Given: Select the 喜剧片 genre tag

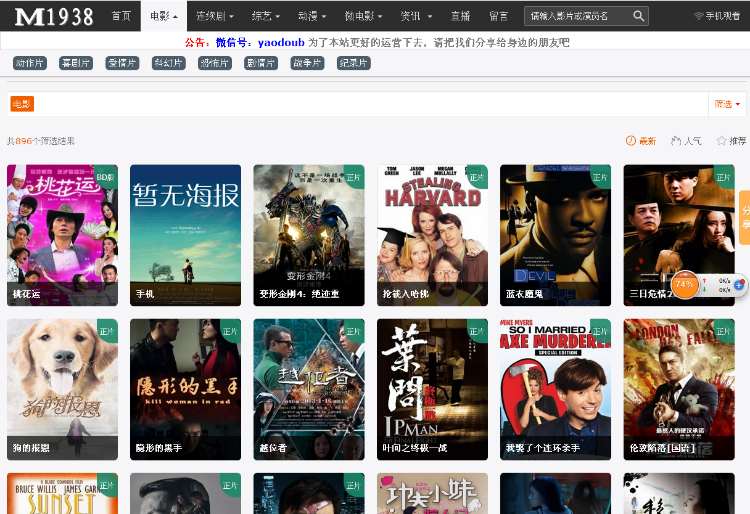Looking at the screenshot, I should (x=76, y=63).
